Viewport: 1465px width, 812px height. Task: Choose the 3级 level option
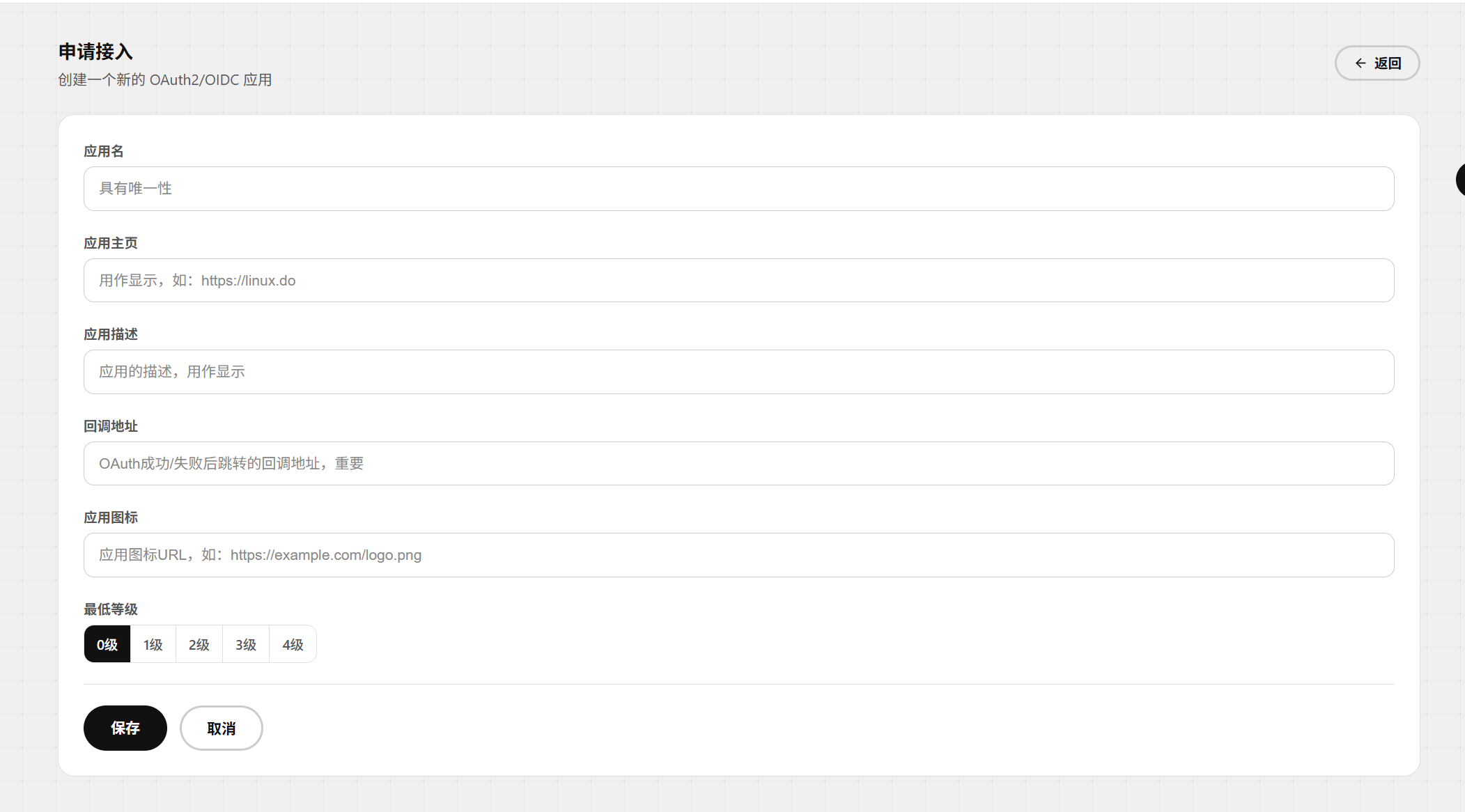tap(246, 644)
